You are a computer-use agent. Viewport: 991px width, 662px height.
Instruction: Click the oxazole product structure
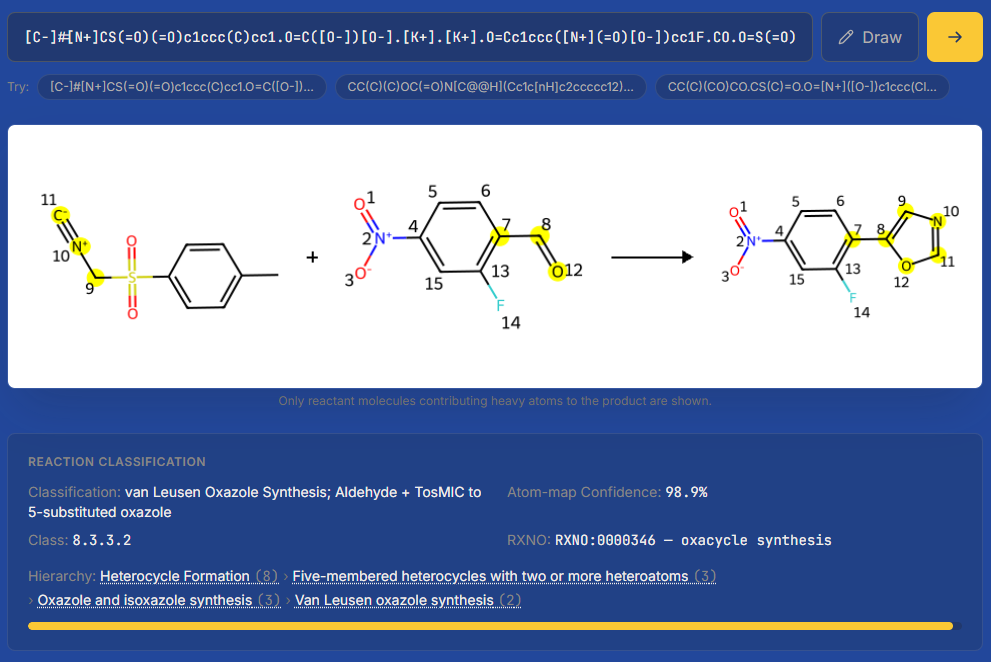pyautogui.click(x=841, y=258)
